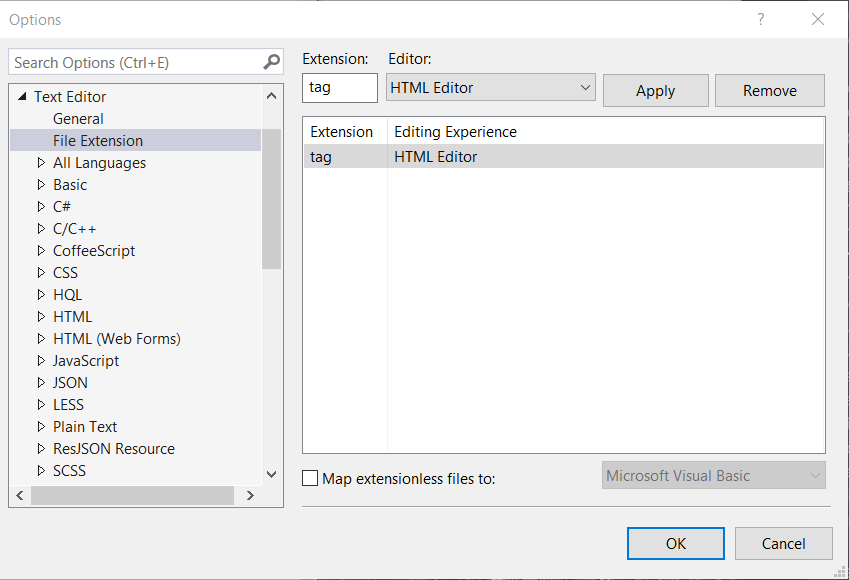This screenshot has height=580, width=849.
Task: Expand the JavaScript node
Action: tap(40, 360)
